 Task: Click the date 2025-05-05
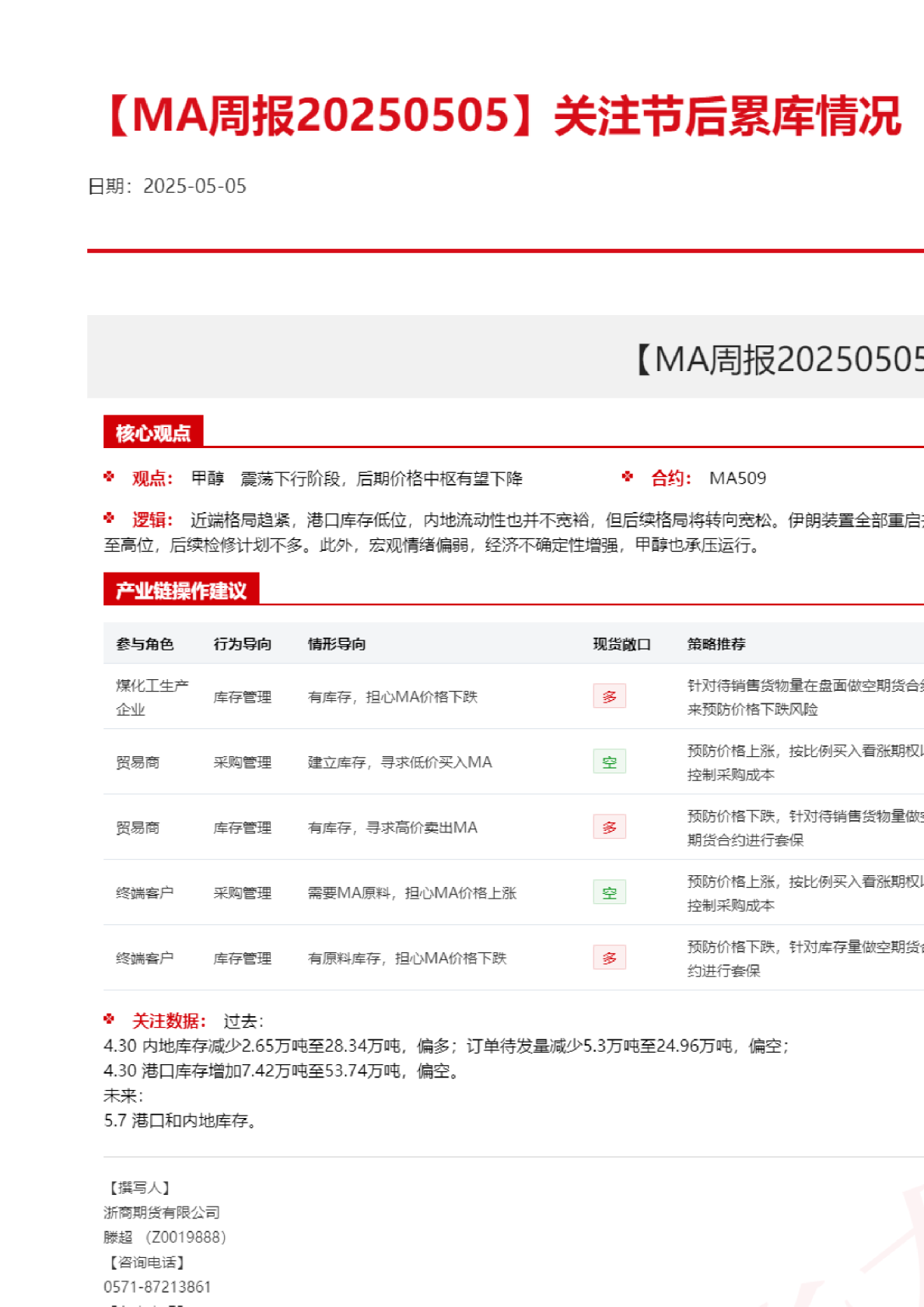[194, 187]
